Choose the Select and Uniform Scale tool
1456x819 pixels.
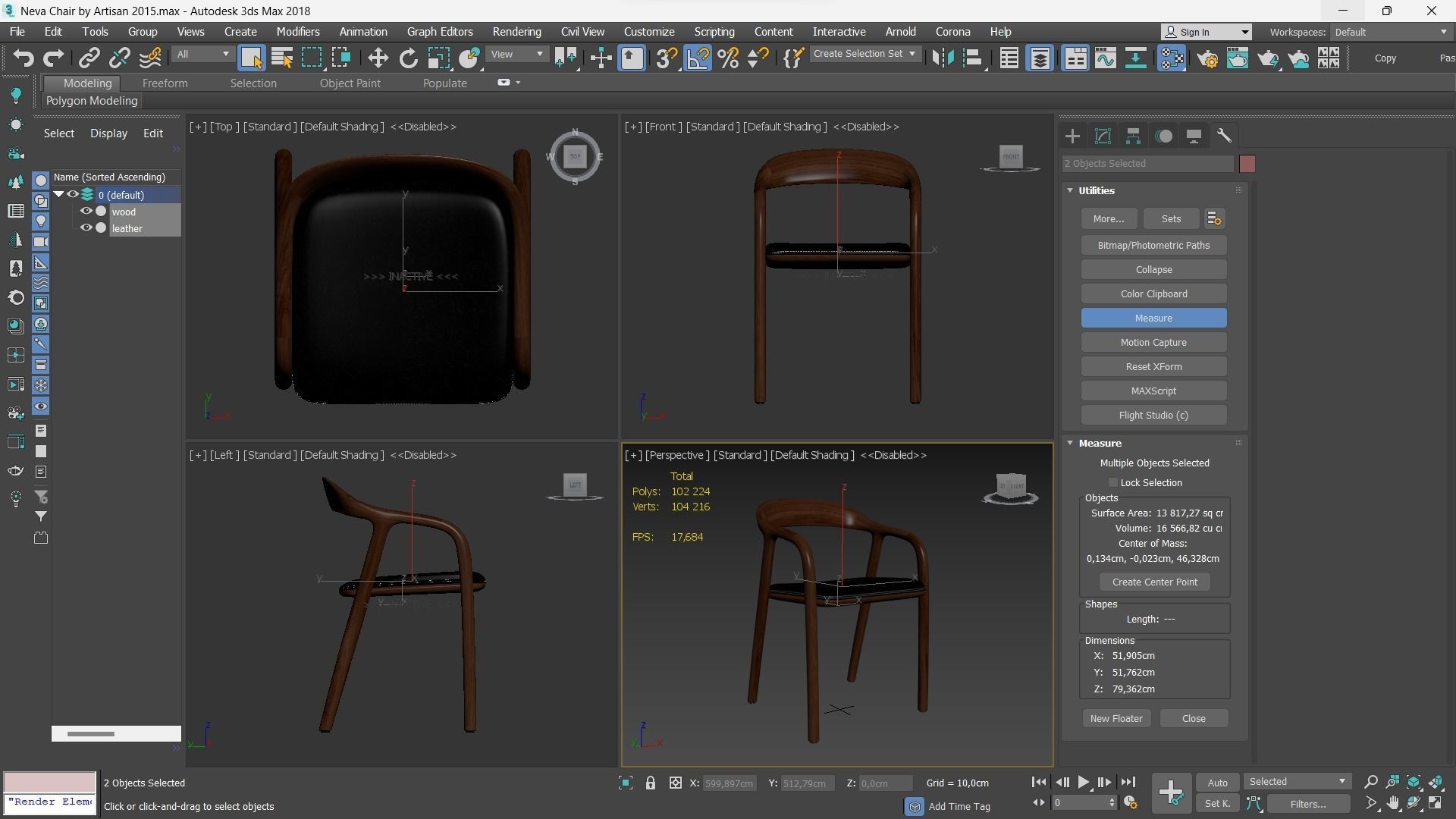pos(438,58)
